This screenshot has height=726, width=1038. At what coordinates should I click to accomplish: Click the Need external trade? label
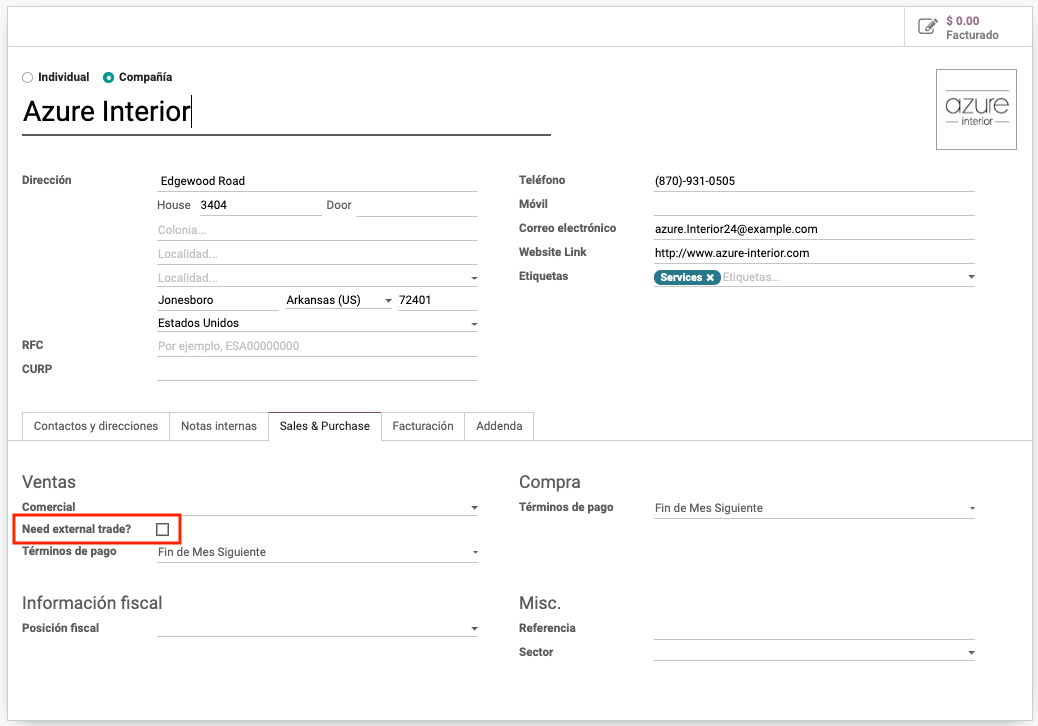[x=76, y=529]
